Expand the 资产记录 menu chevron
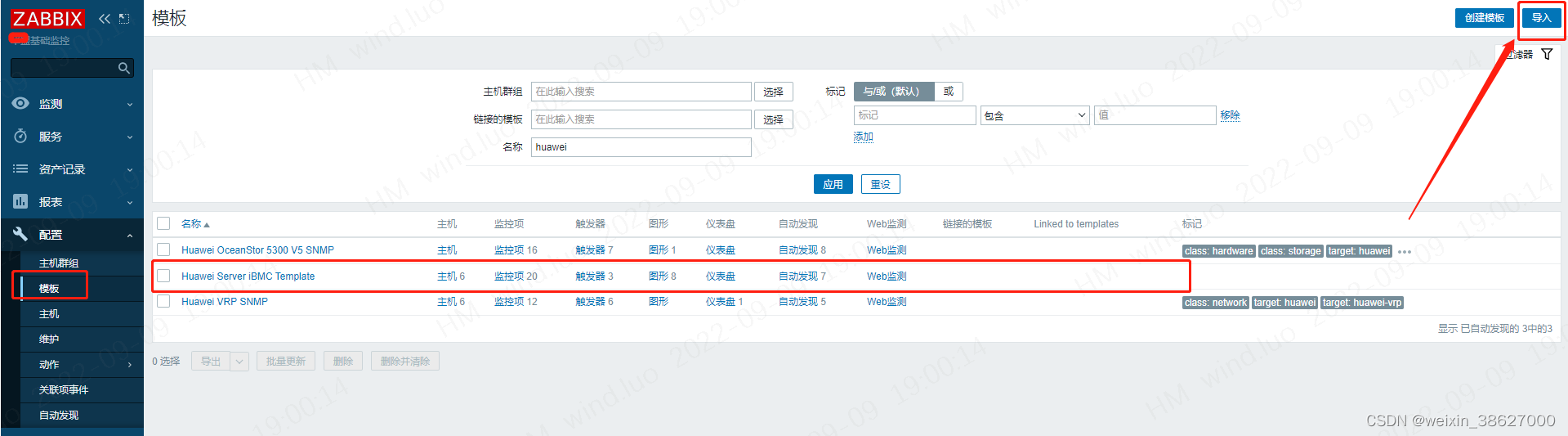Screen dimensions: 1568x436 pyautogui.click(x=130, y=170)
